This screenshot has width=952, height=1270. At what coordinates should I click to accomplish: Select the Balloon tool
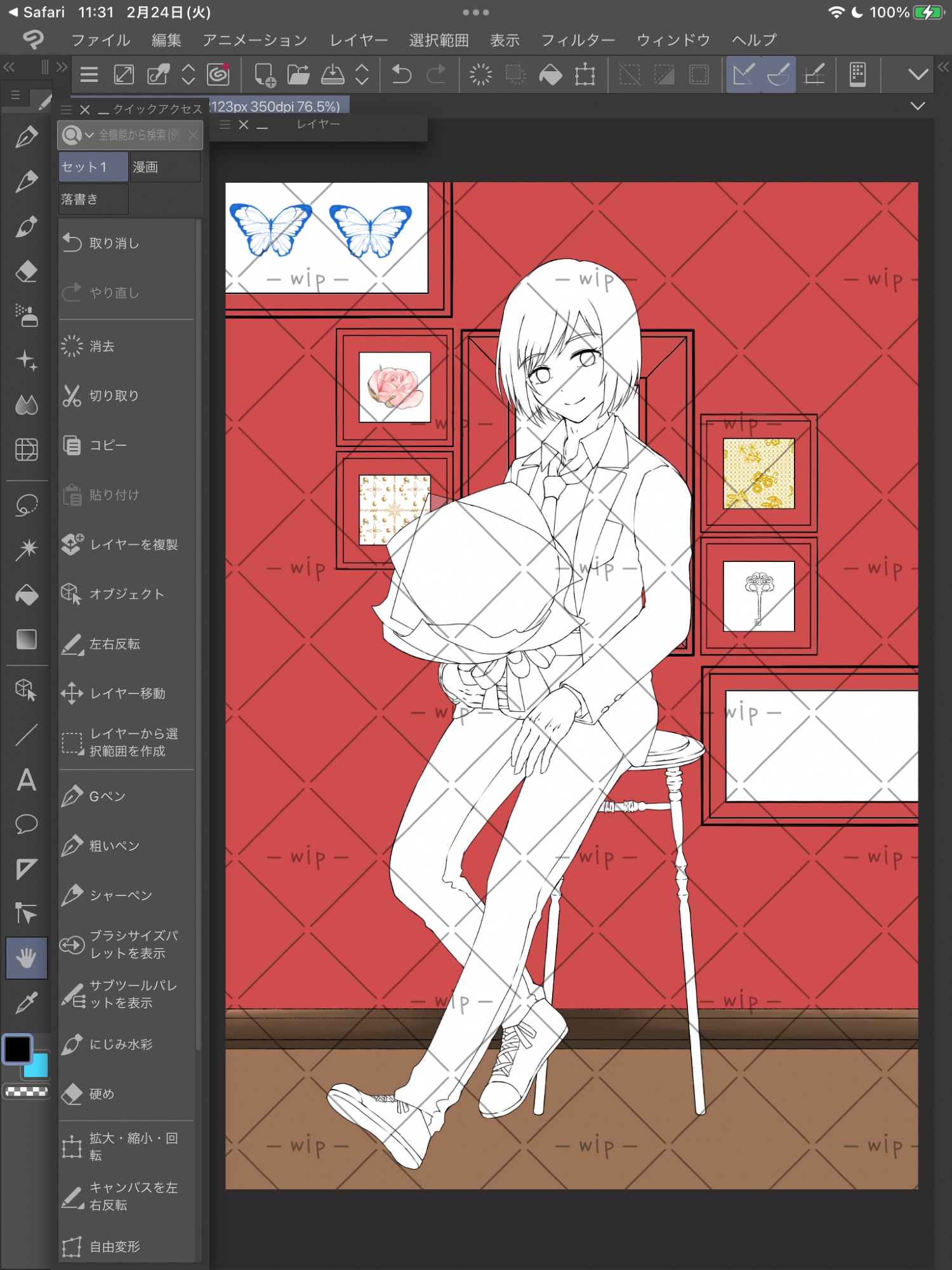[26, 824]
